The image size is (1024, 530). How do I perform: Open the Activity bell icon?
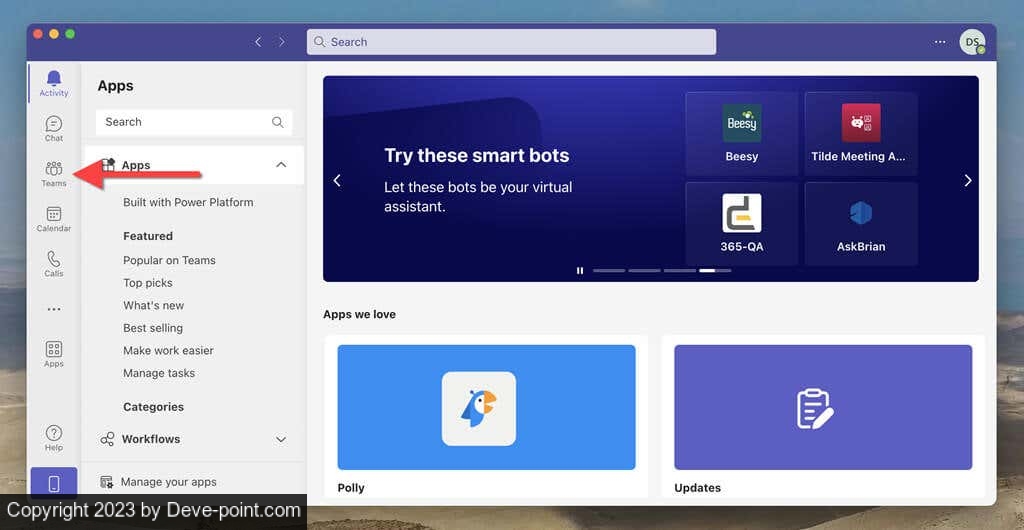(x=54, y=82)
